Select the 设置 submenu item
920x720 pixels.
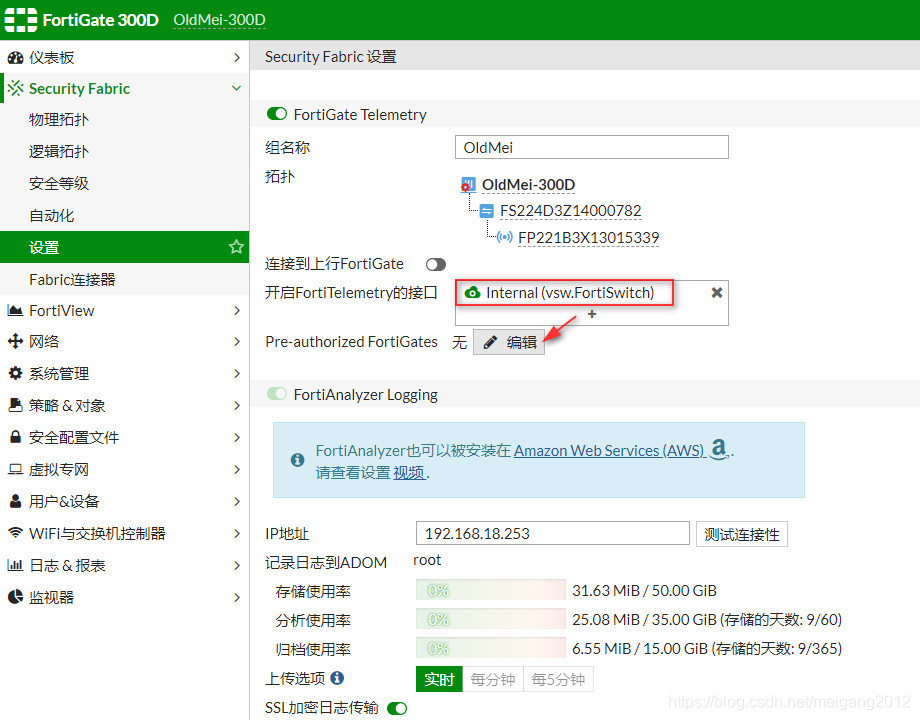(x=124, y=247)
